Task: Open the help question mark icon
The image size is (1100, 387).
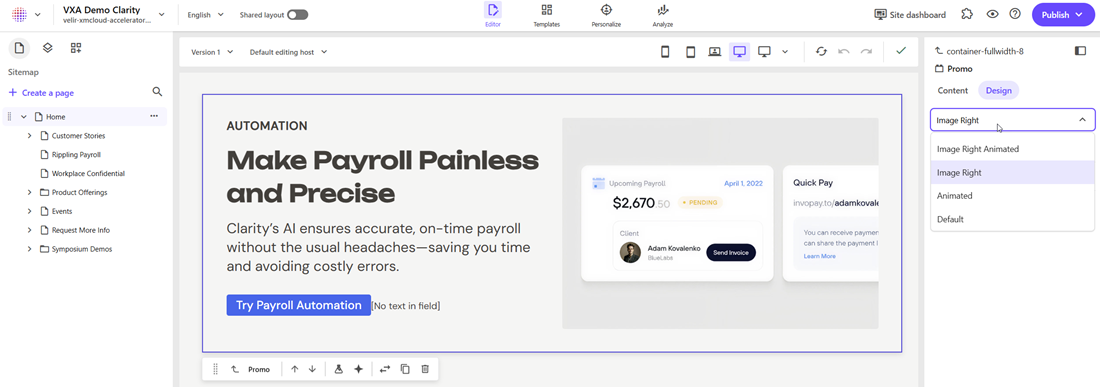Action: [x=1014, y=15]
